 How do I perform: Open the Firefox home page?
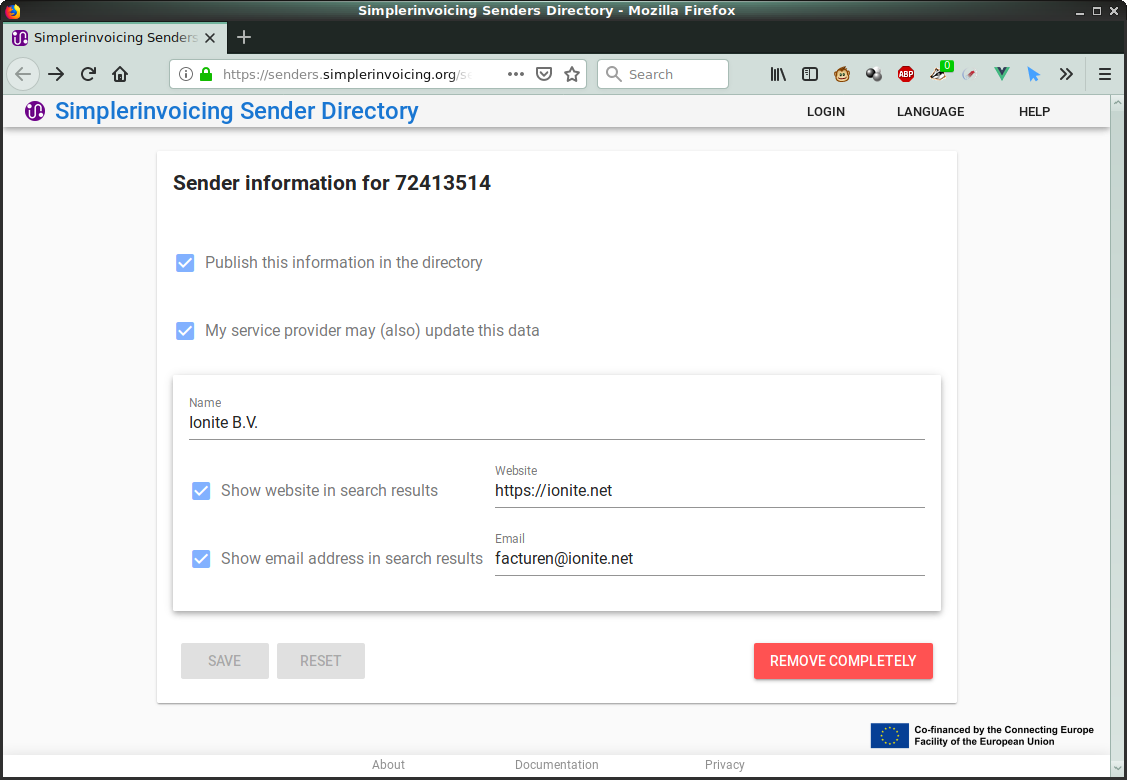(x=120, y=74)
